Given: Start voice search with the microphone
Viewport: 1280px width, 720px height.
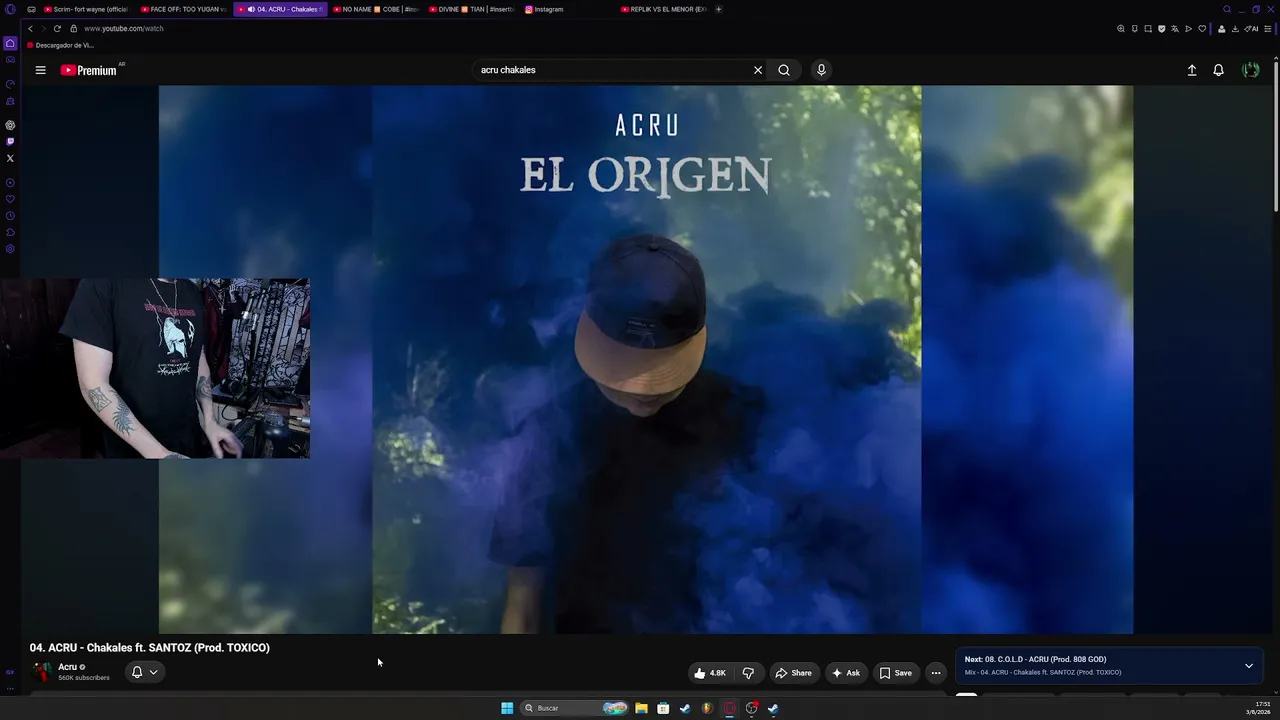Looking at the screenshot, I should (x=821, y=70).
